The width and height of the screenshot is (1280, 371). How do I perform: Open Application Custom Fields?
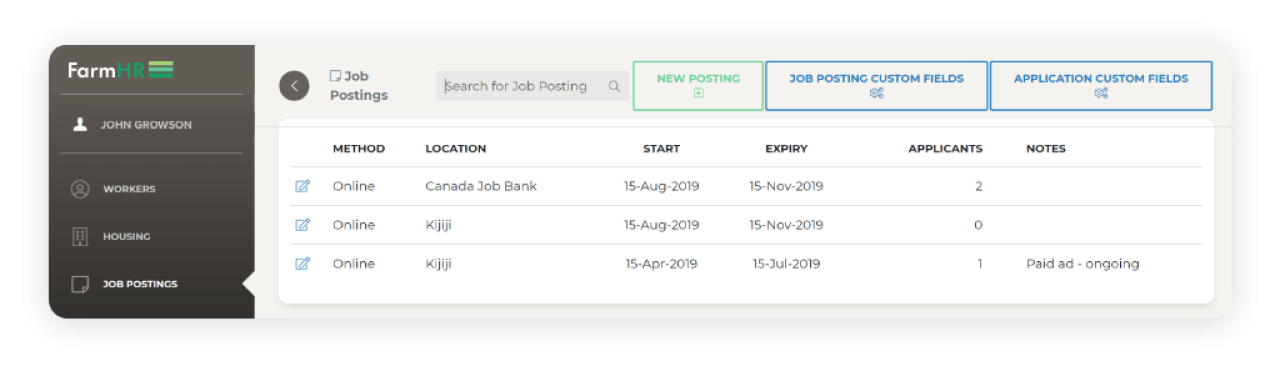tap(1101, 85)
